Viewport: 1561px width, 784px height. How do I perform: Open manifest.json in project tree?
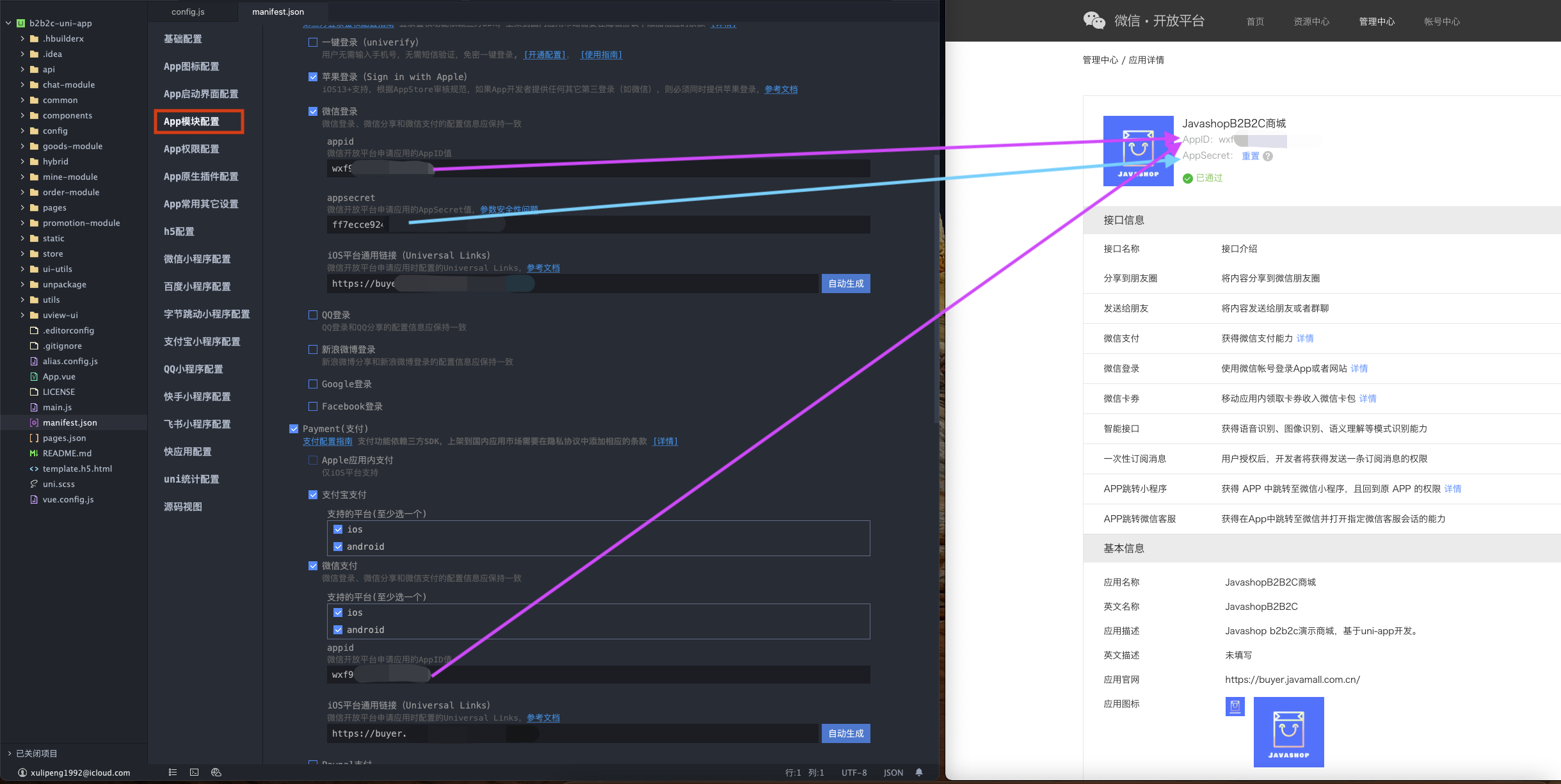tap(70, 422)
